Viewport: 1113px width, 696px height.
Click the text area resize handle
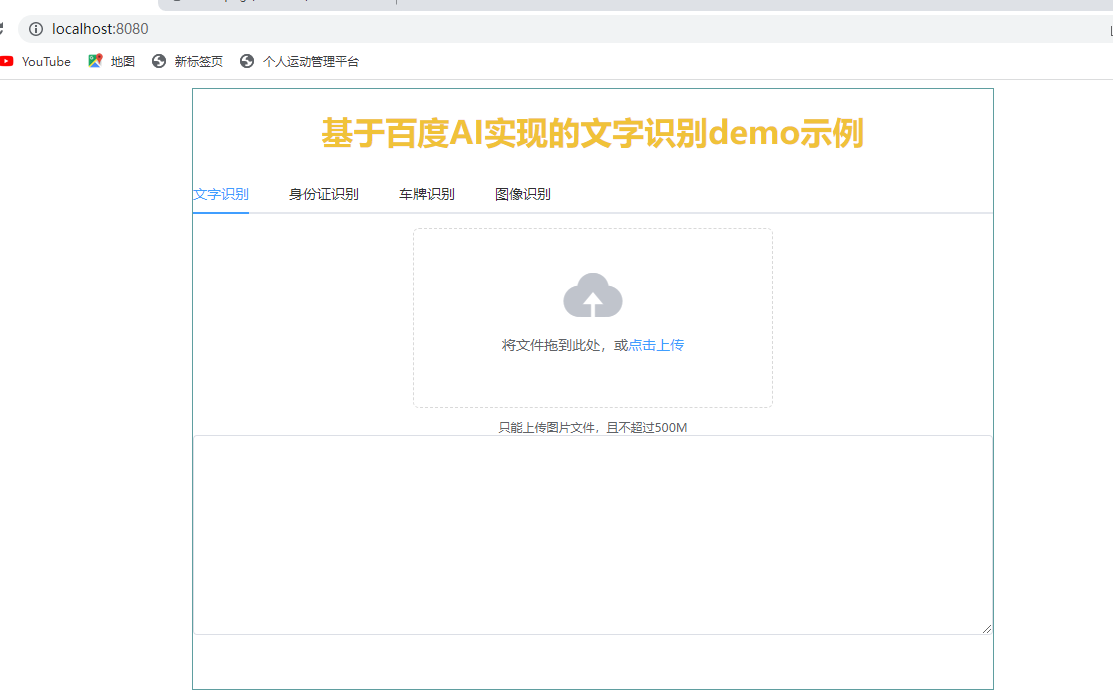point(987,628)
